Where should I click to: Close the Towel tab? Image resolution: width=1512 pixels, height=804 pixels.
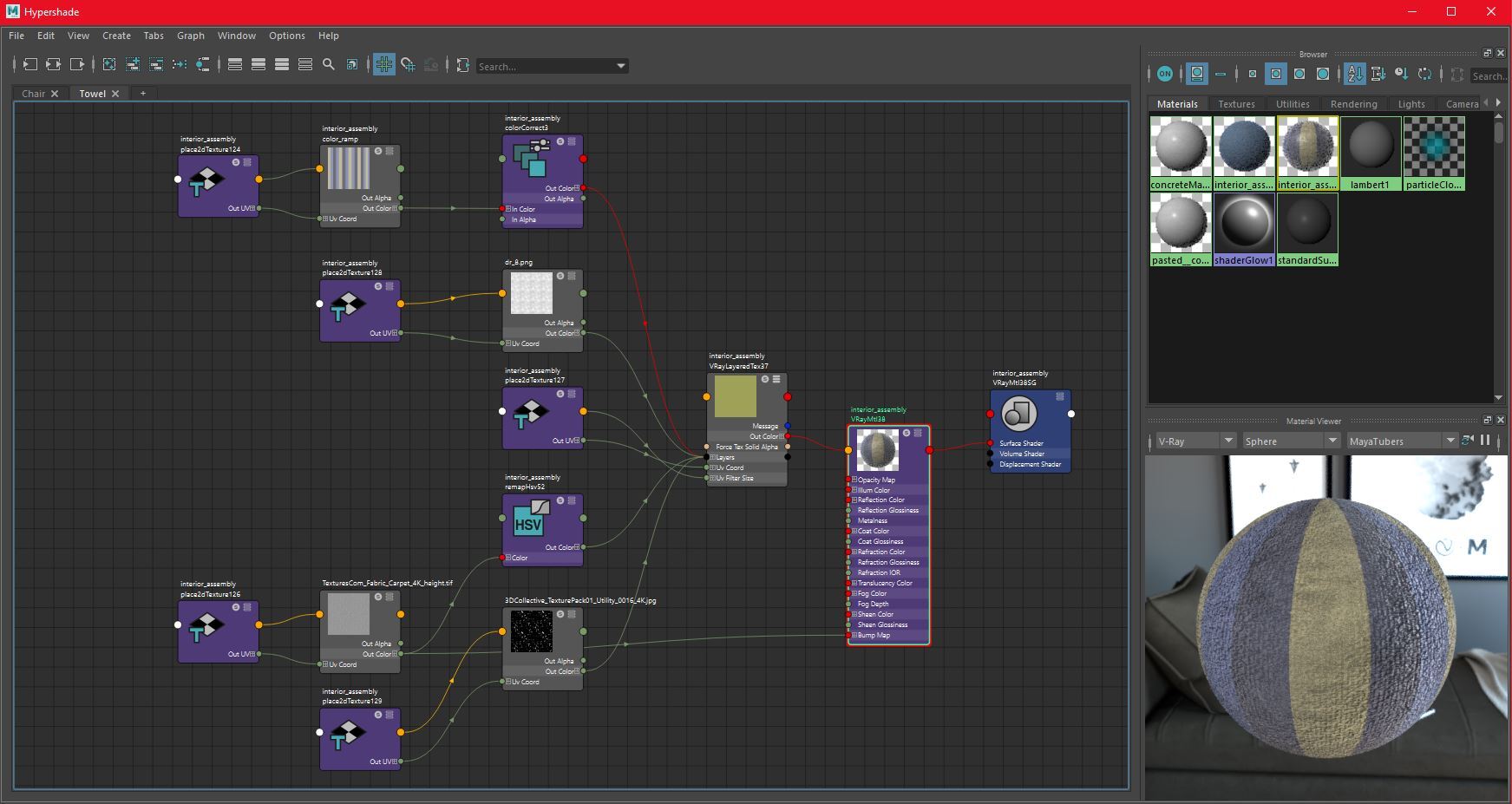[115, 94]
